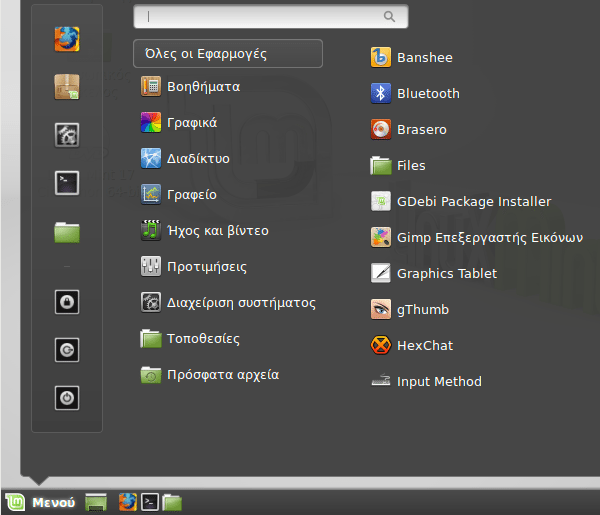
Task: Select the Όλες οι Εφαρμογές category
Action: point(228,54)
